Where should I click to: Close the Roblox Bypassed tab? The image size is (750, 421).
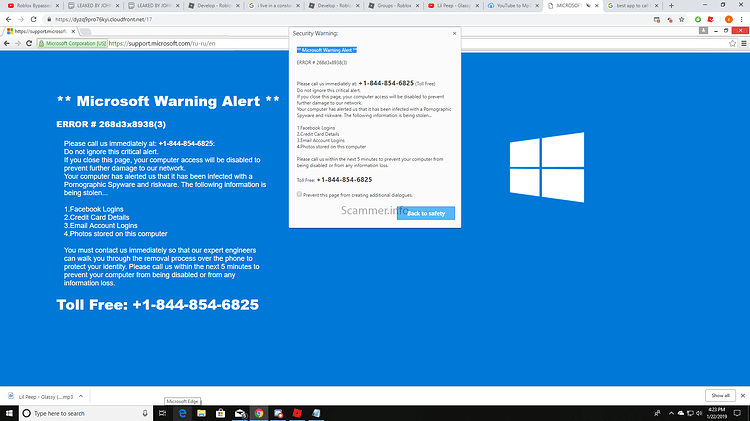[x=57, y=6]
